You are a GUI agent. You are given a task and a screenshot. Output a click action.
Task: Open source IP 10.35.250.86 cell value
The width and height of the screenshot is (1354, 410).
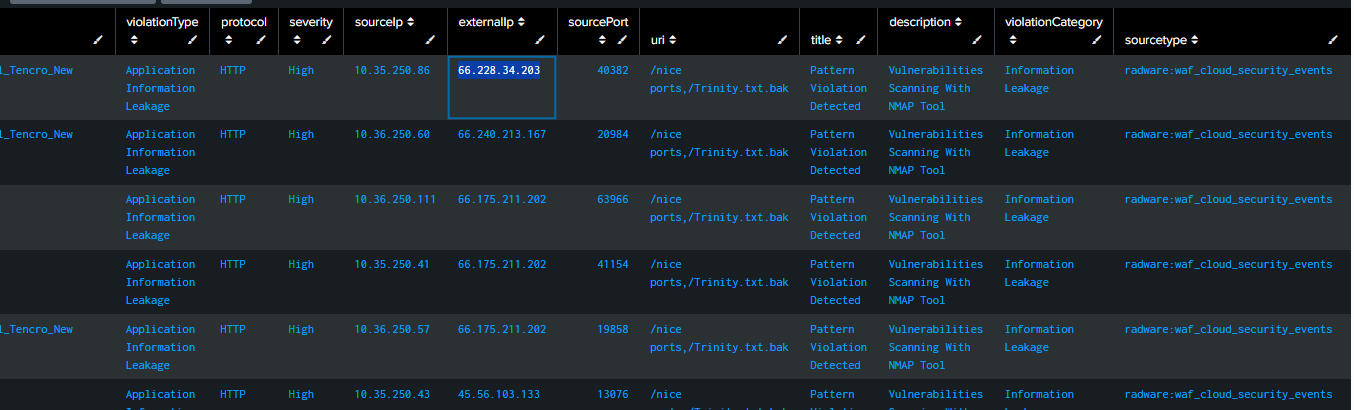pyautogui.click(x=392, y=70)
